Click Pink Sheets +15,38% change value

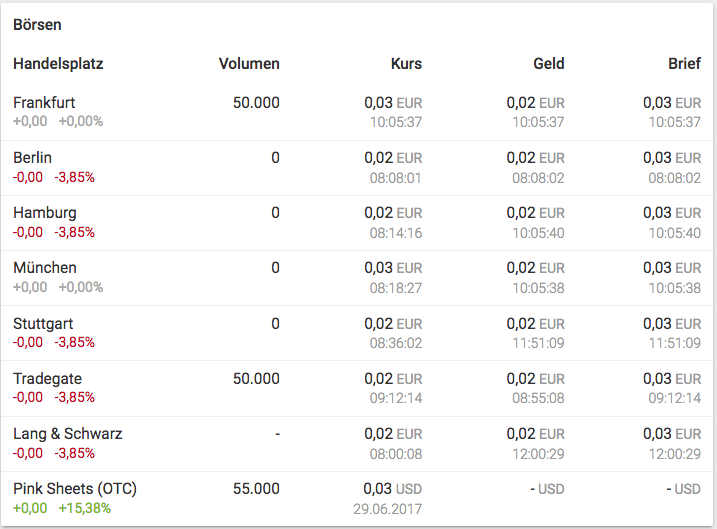point(84,508)
